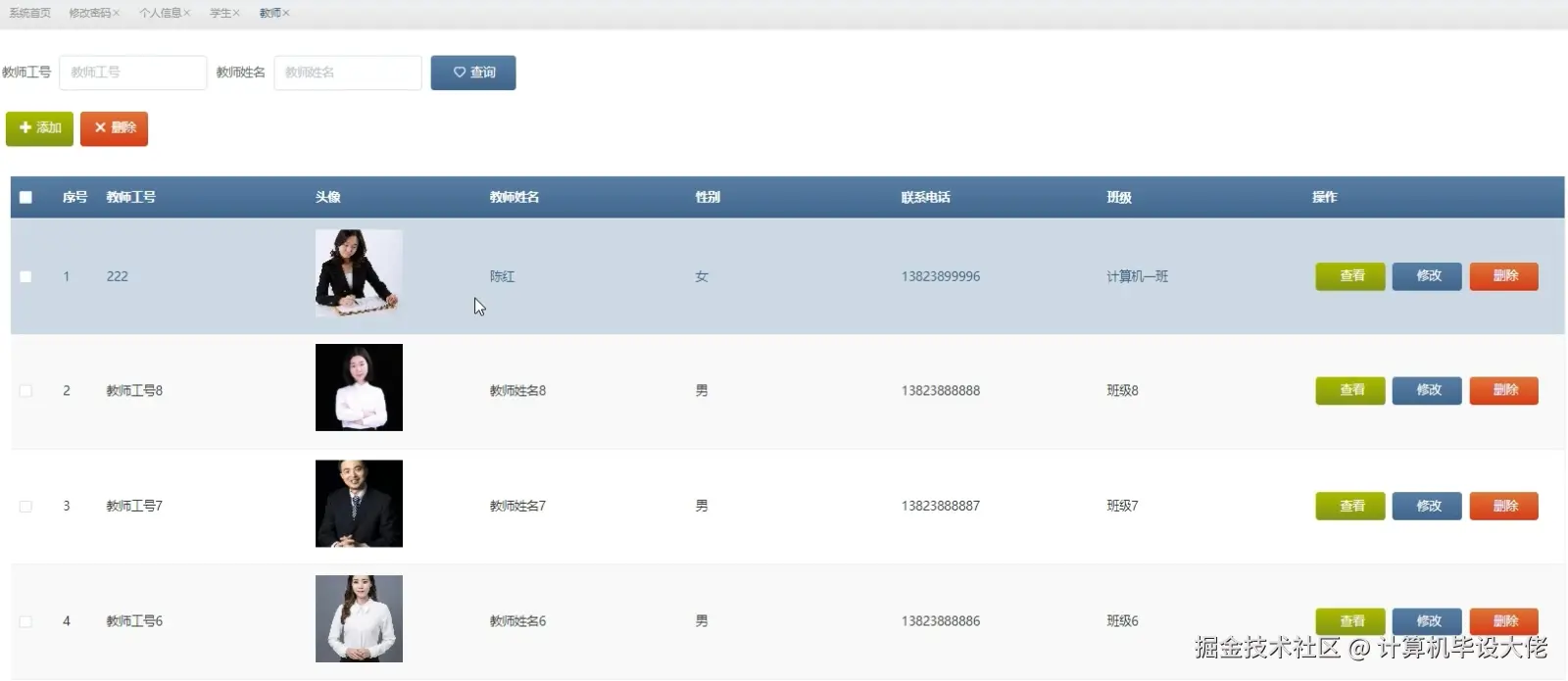The height and width of the screenshot is (681, 1568).
Task: Edit 教师姓名8 using 修改
Action: tap(1427, 391)
